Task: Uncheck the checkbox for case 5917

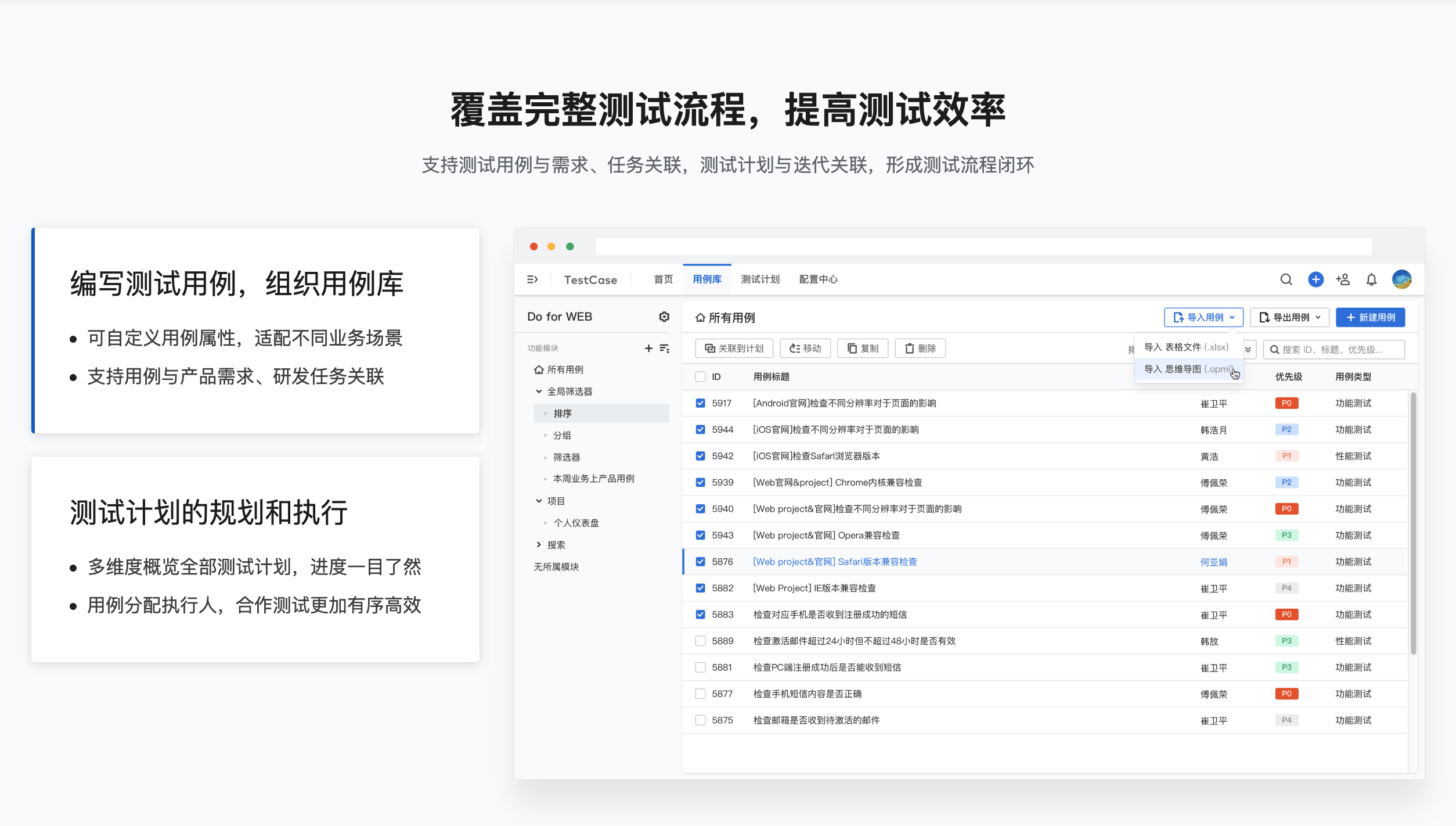Action: click(x=700, y=403)
